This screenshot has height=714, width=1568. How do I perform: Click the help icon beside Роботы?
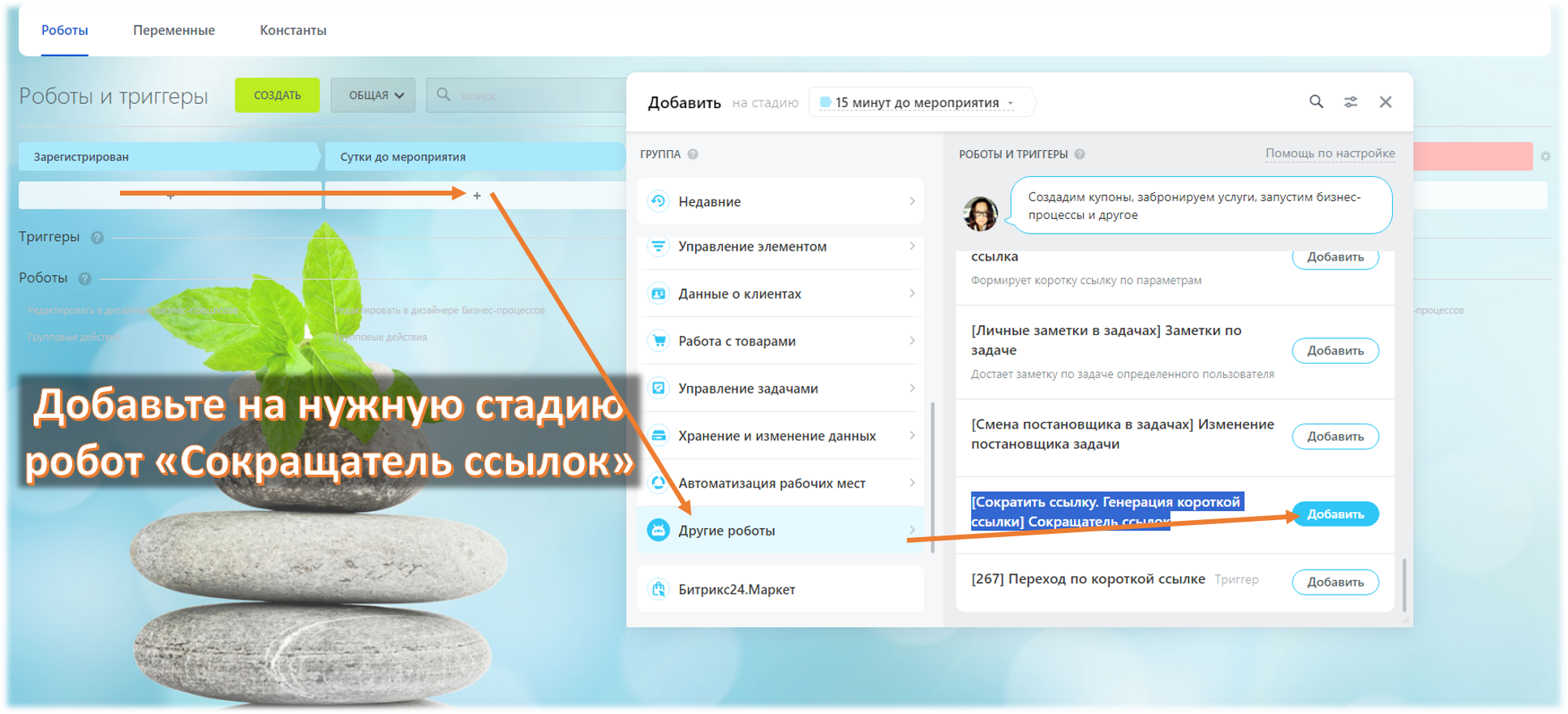point(84,278)
